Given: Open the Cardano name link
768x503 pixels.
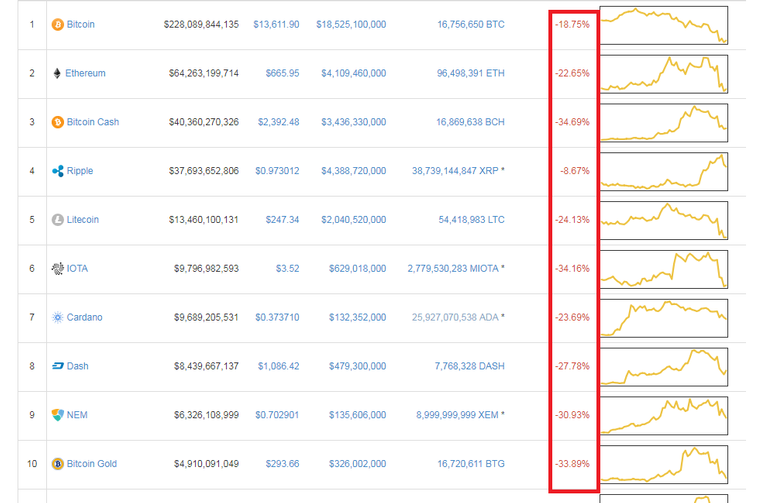Looking at the screenshot, I should [85, 317].
